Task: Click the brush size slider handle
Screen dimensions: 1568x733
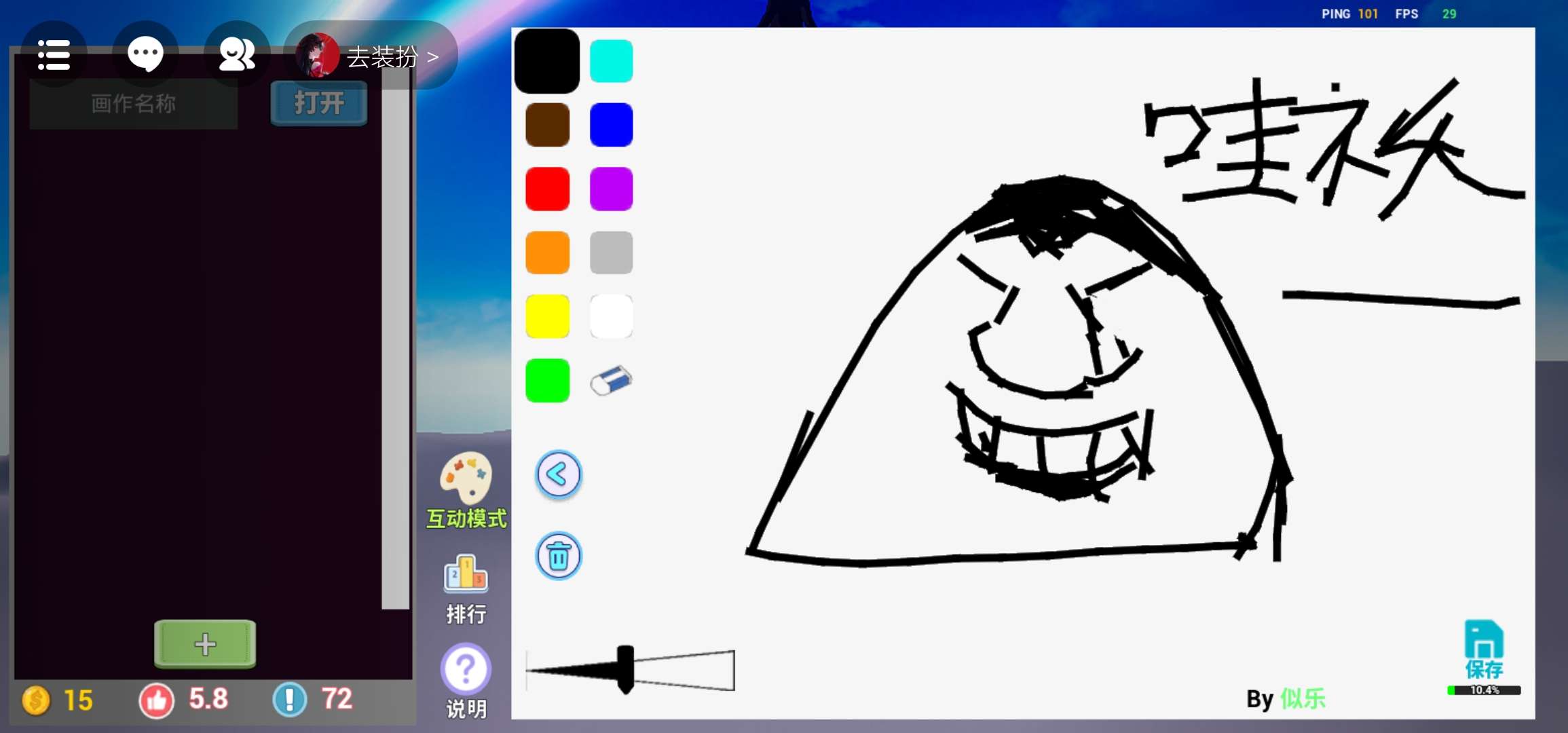Action: pyautogui.click(x=625, y=669)
